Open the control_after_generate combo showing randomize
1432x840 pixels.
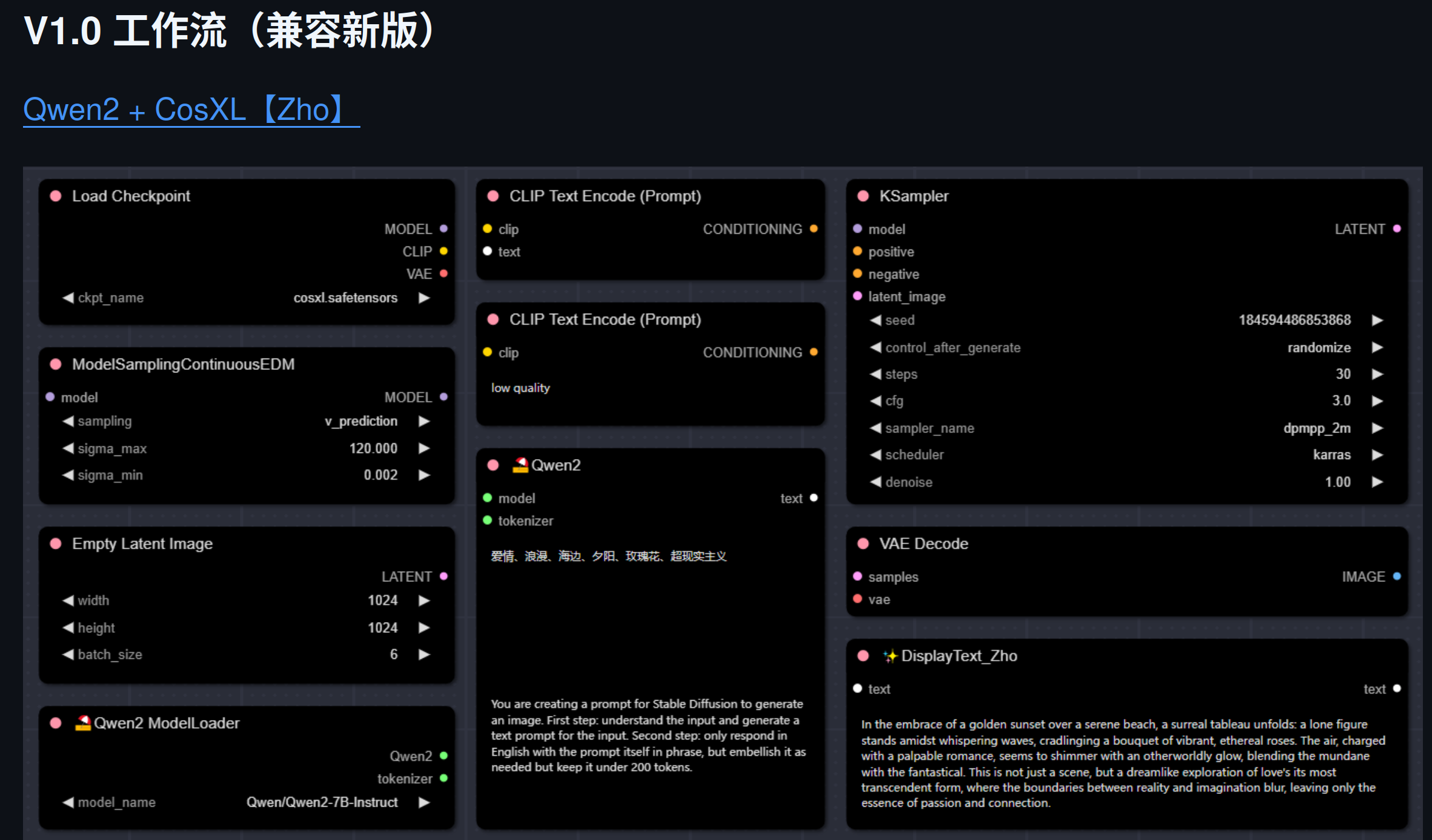[1127, 348]
